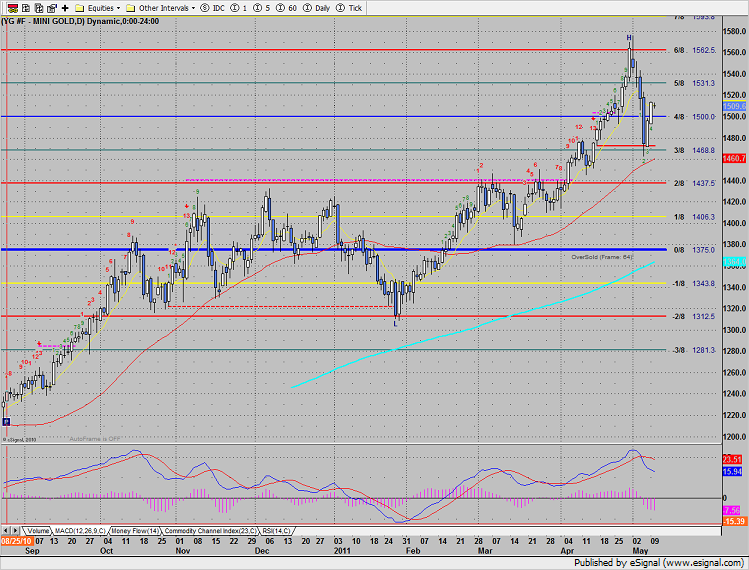Screen dimensions: 749x570
Task: Click the plus toolbar icon
Action: tap(65, 8)
